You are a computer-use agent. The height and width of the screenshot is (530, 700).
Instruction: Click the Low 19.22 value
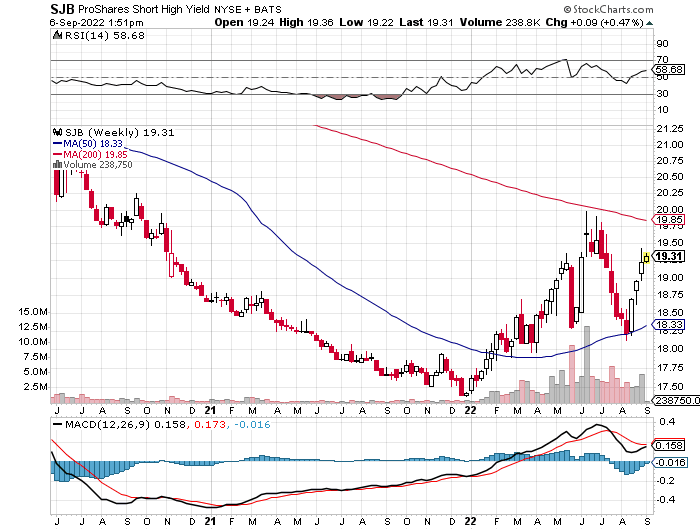point(367,22)
